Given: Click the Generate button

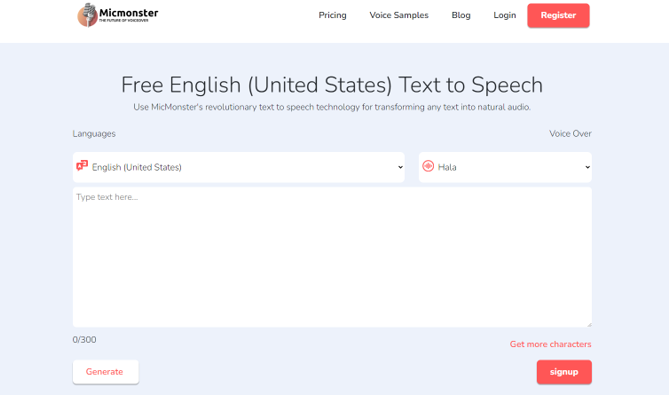Looking at the screenshot, I should tap(105, 372).
